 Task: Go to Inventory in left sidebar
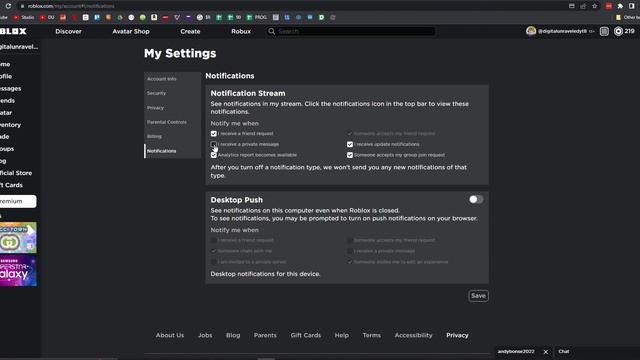(x=10, y=125)
